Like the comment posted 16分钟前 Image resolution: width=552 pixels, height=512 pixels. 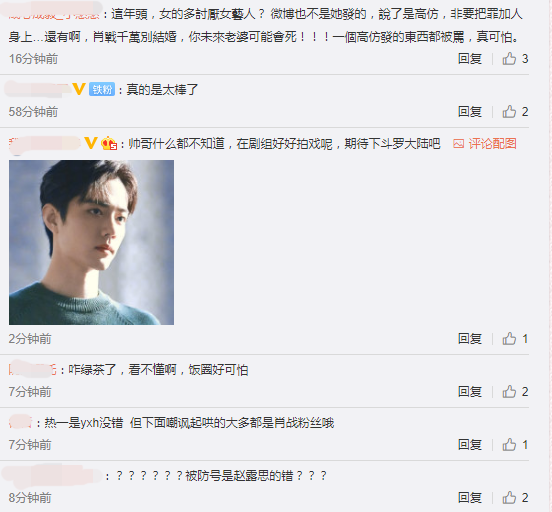[515, 58]
